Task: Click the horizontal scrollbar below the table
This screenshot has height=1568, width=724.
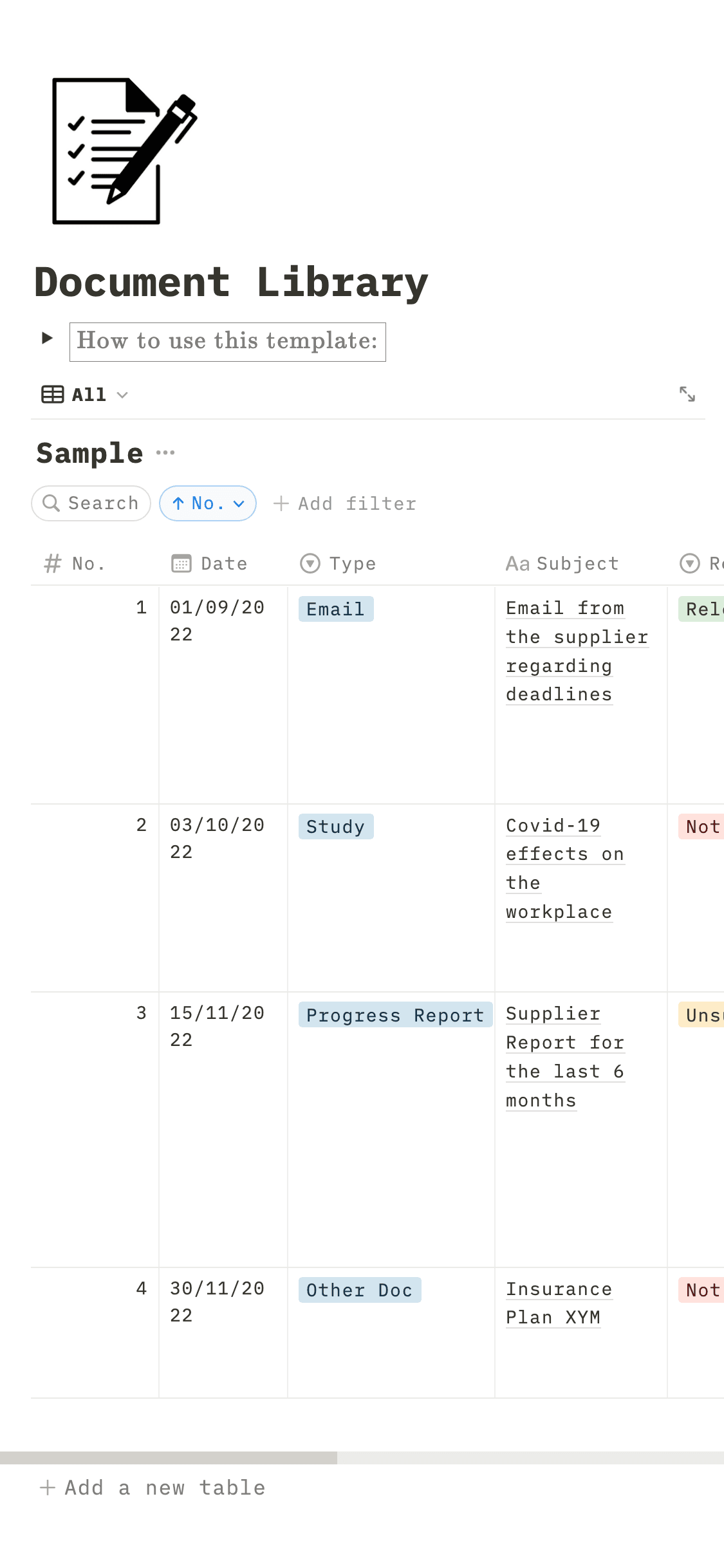Action: coord(169,1458)
